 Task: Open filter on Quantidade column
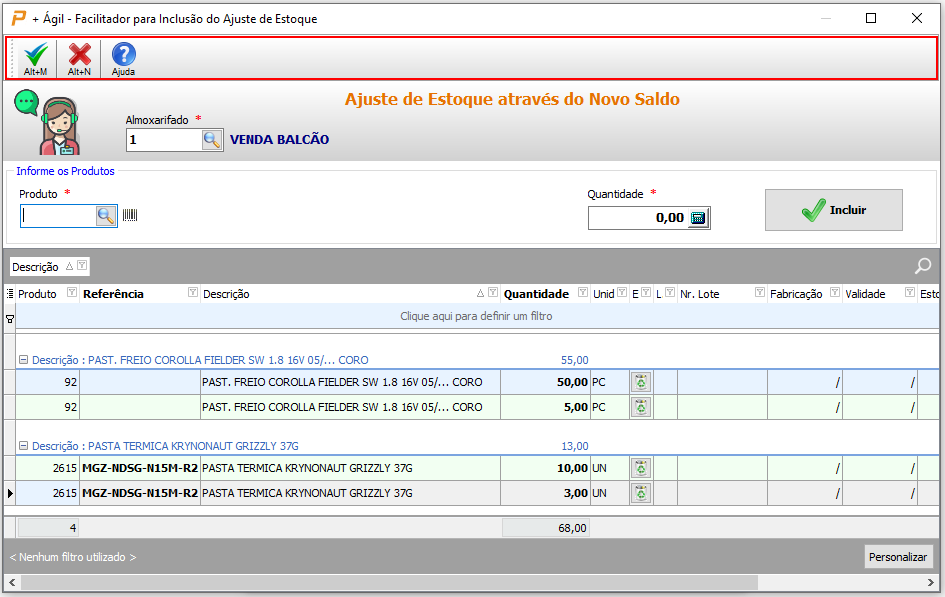[582, 293]
